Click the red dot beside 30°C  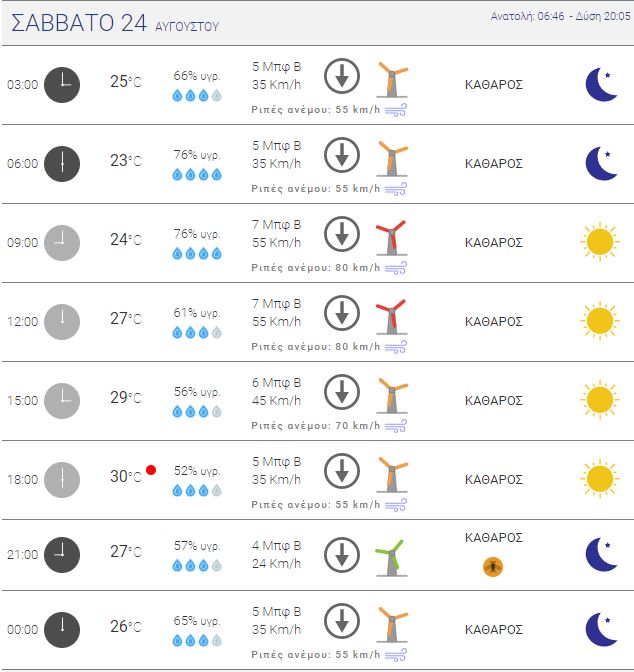(x=151, y=470)
